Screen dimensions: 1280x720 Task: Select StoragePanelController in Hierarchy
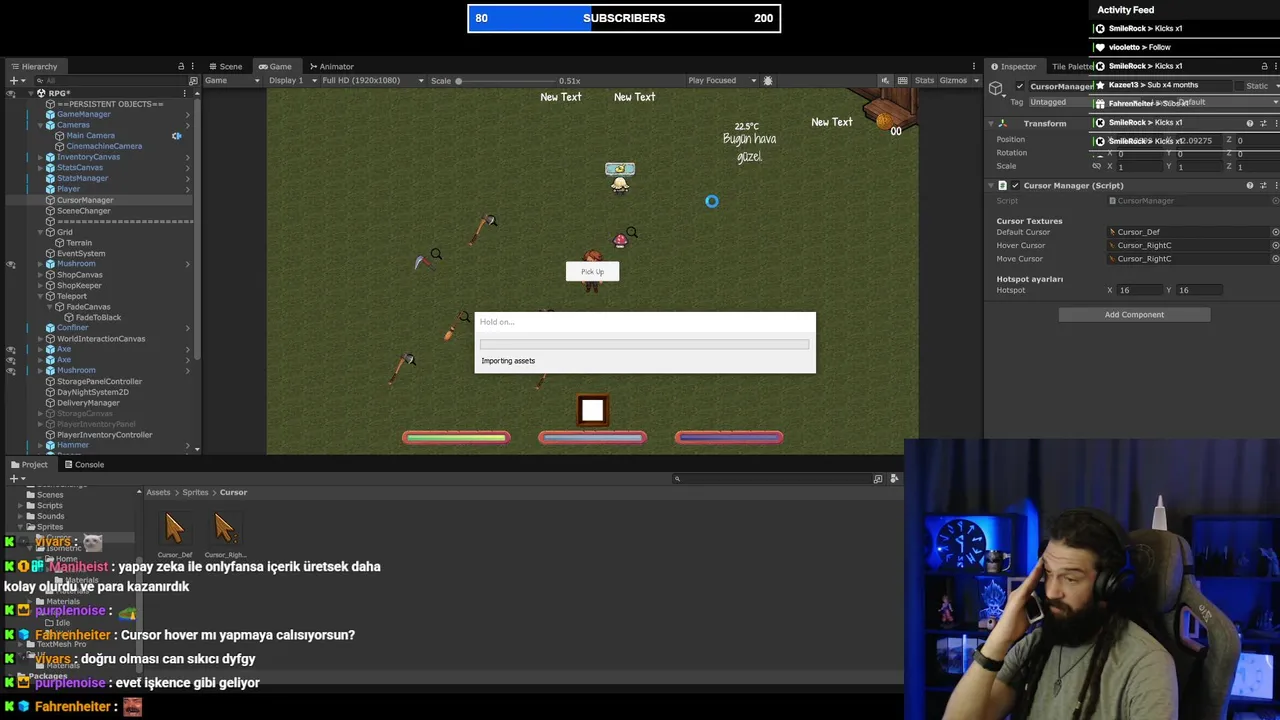(99, 381)
